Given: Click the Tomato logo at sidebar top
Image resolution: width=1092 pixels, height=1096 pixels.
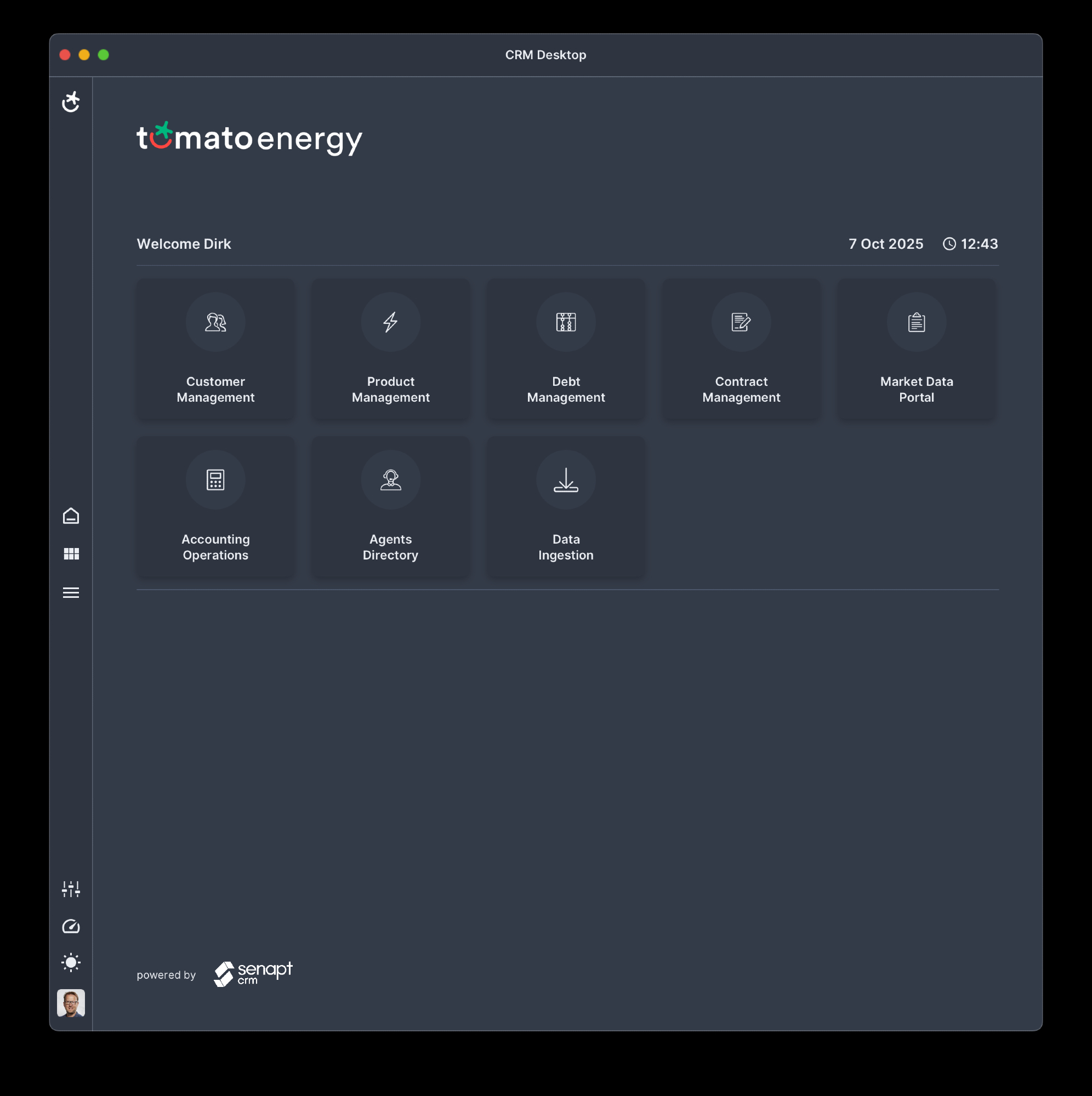Looking at the screenshot, I should pos(71,102).
